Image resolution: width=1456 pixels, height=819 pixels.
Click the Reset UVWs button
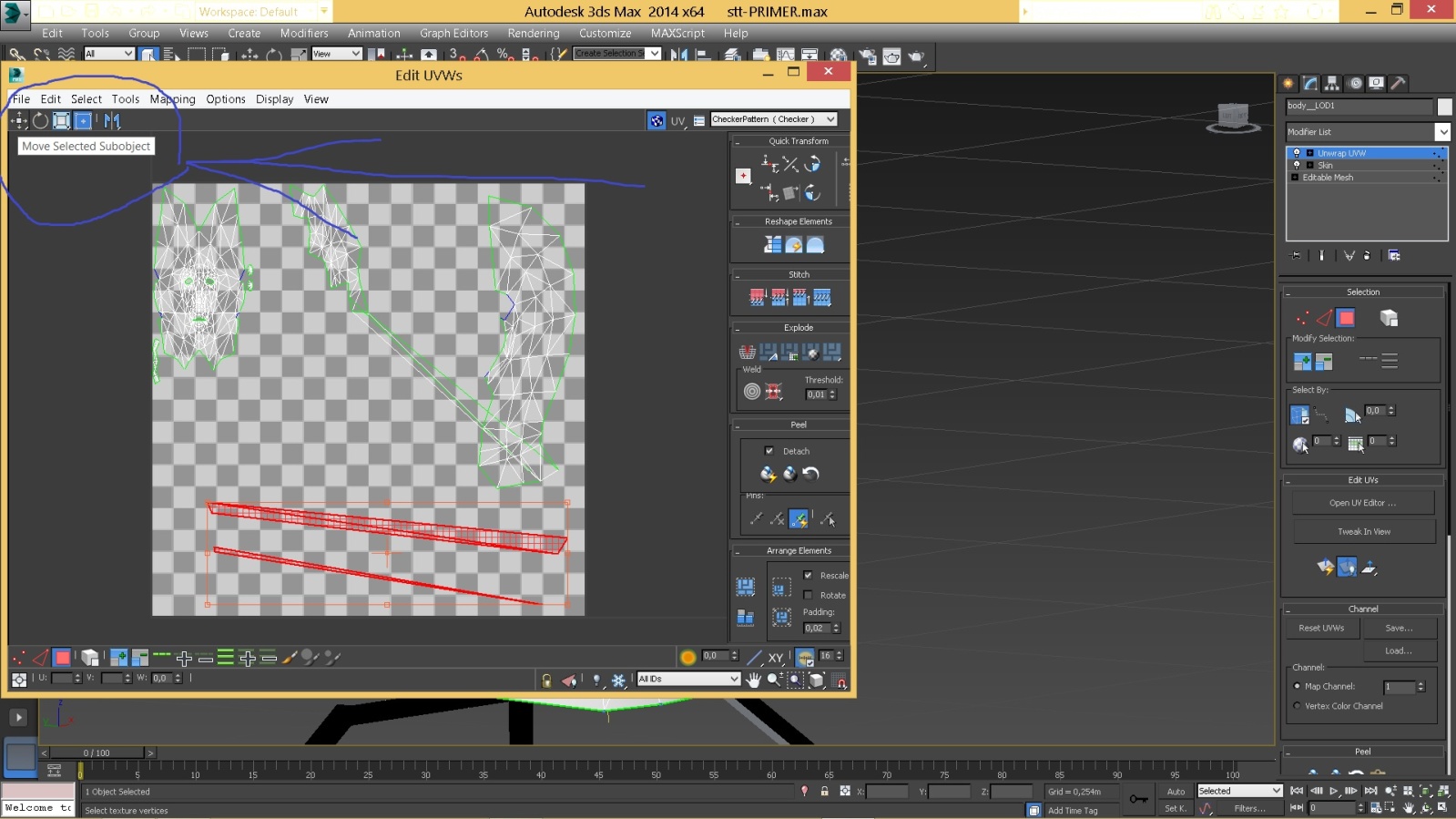click(x=1321, y=628)
